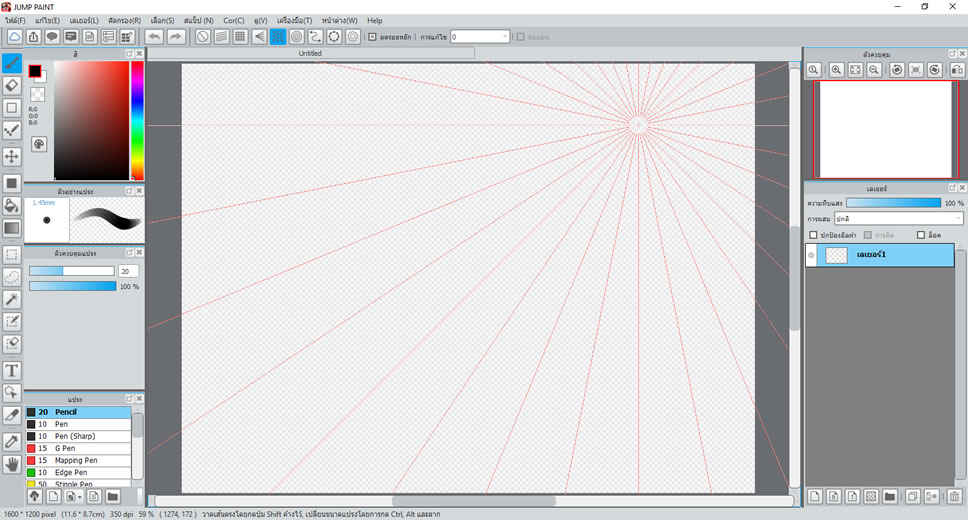The width and height of the screenshot is (968, 520).
Task: Choose the Mapping Pen brush
Action: [78, 460]
